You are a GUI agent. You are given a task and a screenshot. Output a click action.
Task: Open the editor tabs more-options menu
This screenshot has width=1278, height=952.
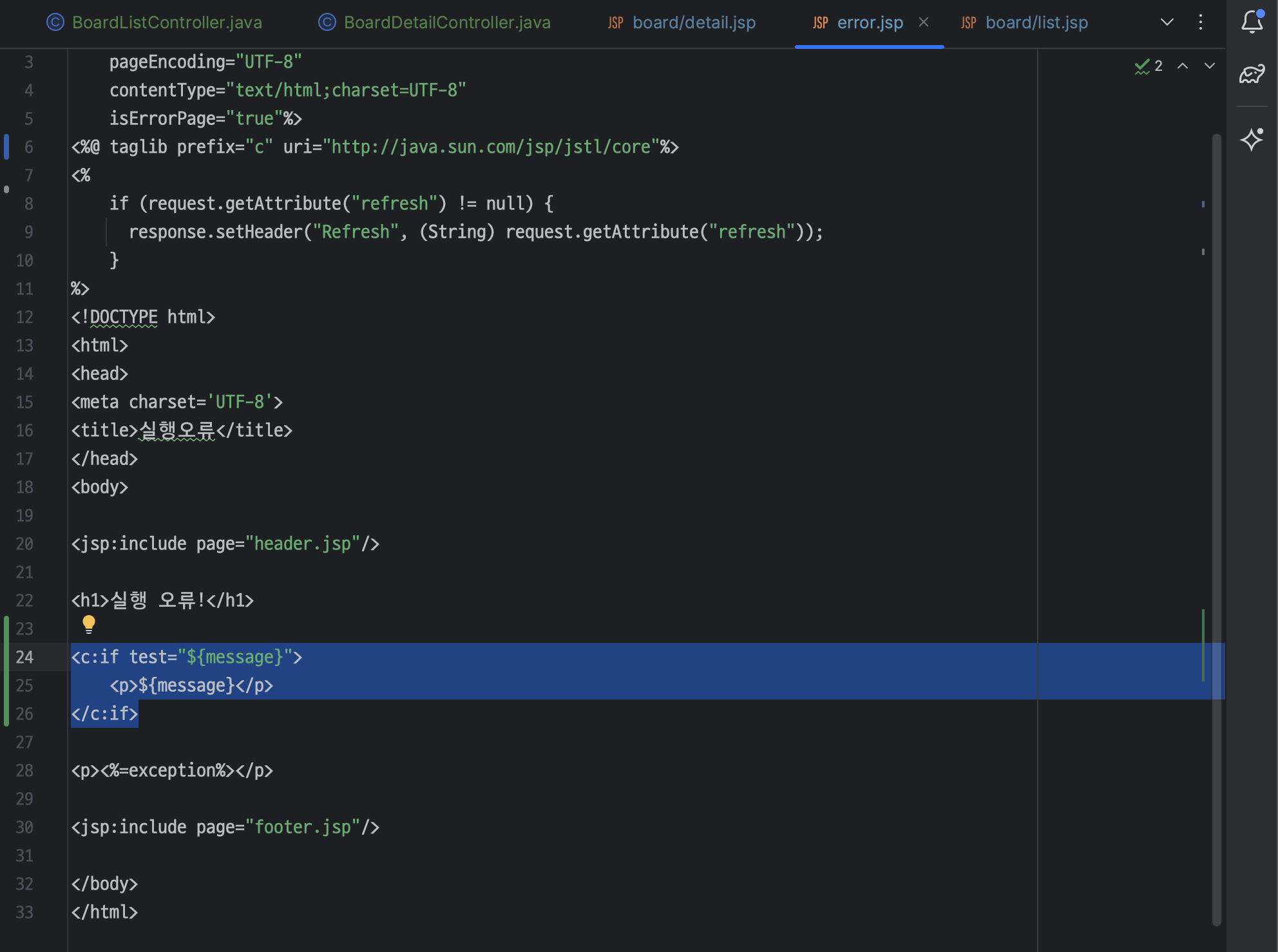coord(1201,23)
